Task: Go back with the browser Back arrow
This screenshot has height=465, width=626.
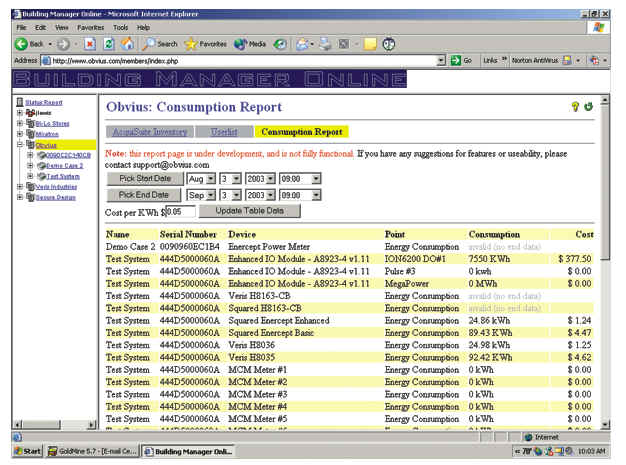Action: [22, 44]
